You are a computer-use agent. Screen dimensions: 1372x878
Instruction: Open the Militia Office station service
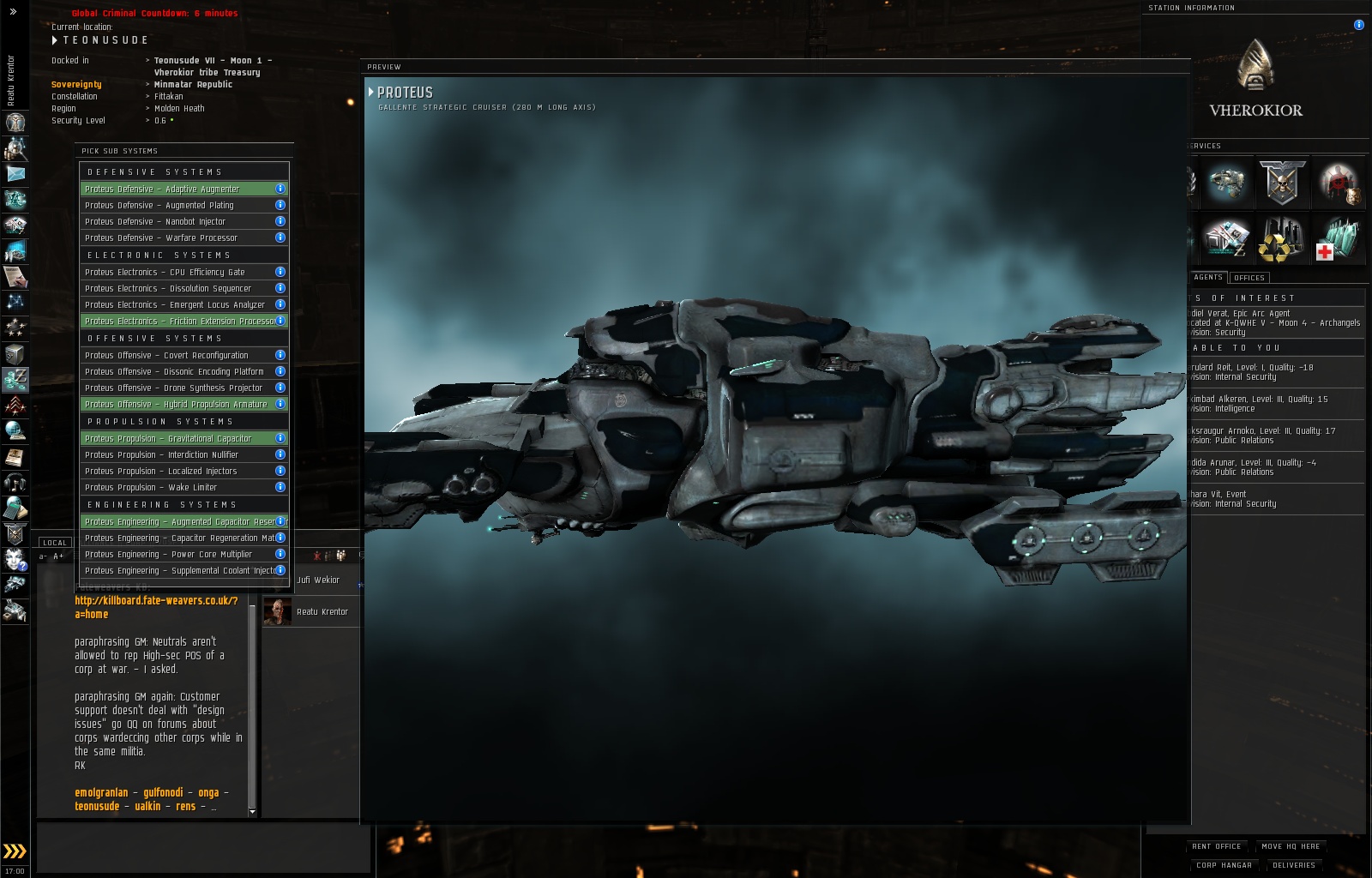tap(1282, 182)
